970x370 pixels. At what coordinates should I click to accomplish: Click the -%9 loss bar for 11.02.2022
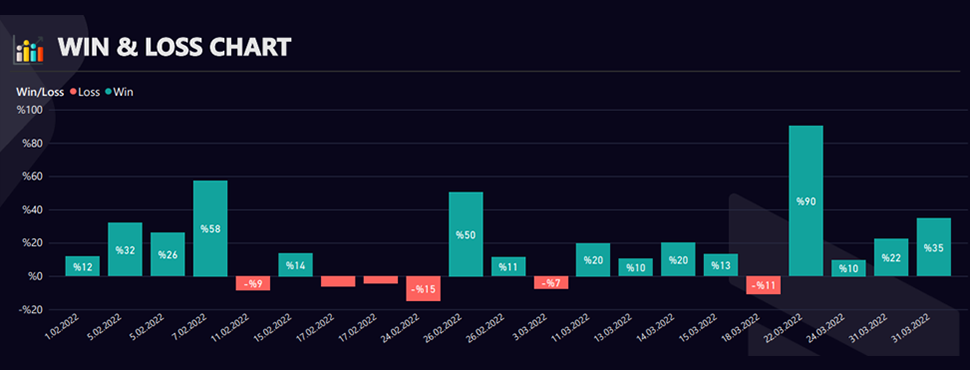pyautogui.click(x=253, y=283)
